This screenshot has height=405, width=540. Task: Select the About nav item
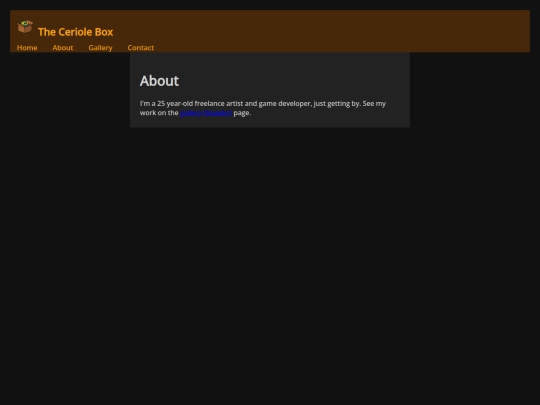63,48
